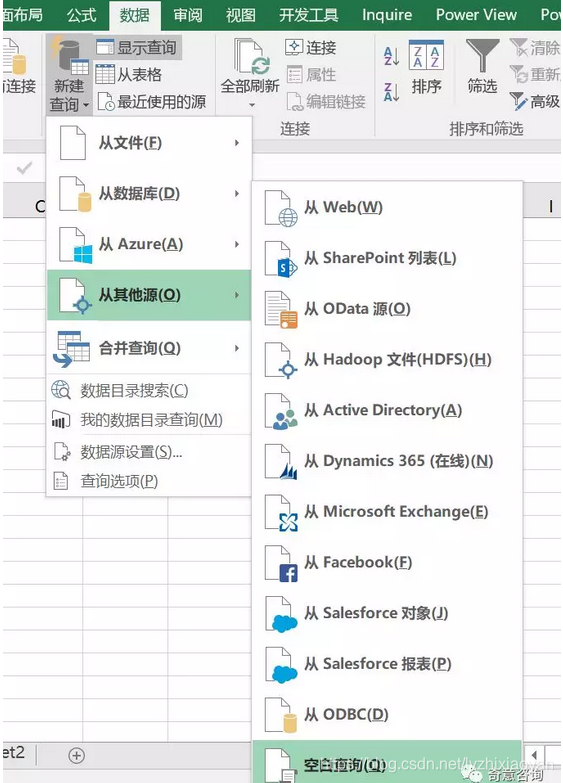
Task: Choose From ODBC icon
Action: [x=280, y=715]
